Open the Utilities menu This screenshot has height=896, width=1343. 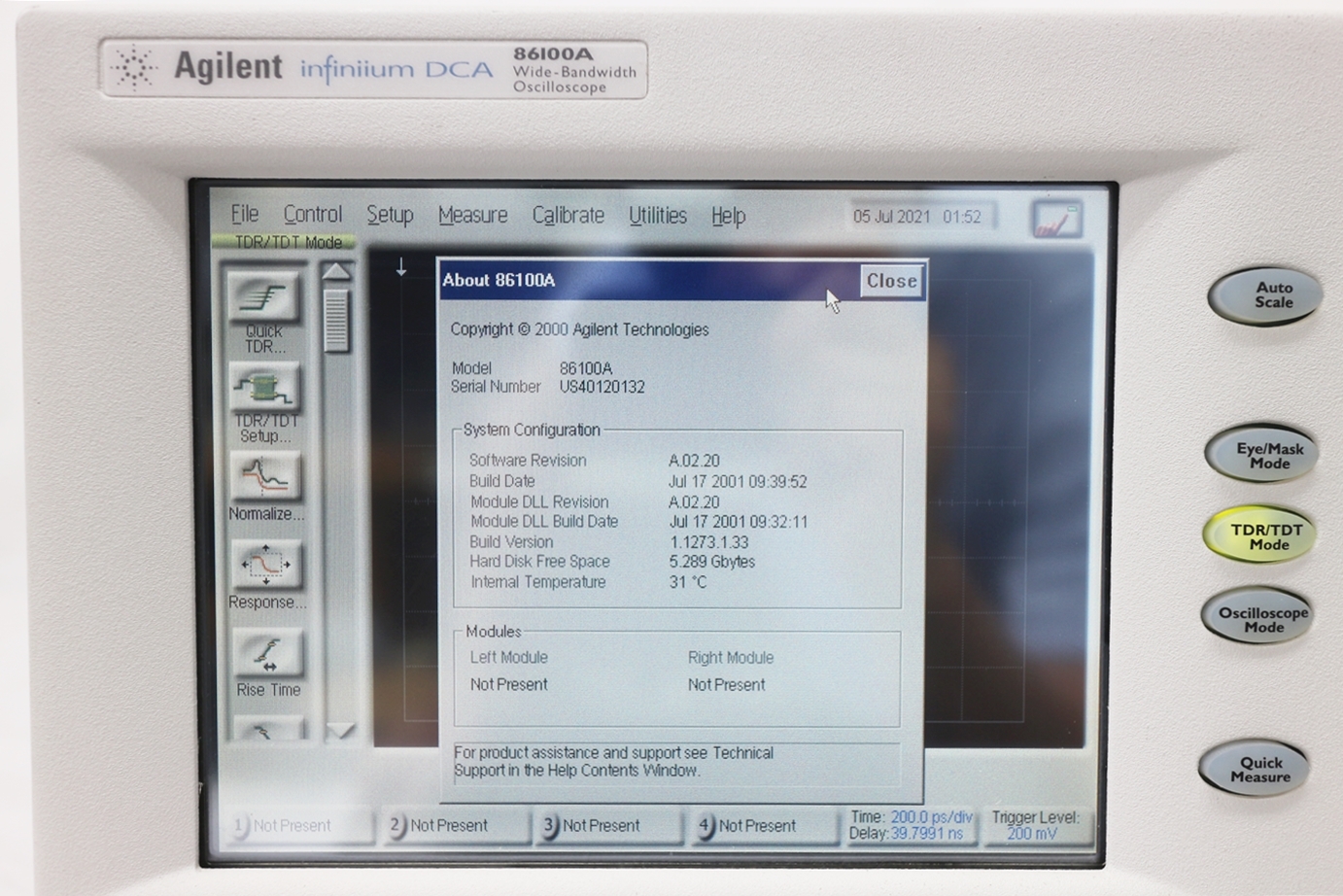(658, 215)
